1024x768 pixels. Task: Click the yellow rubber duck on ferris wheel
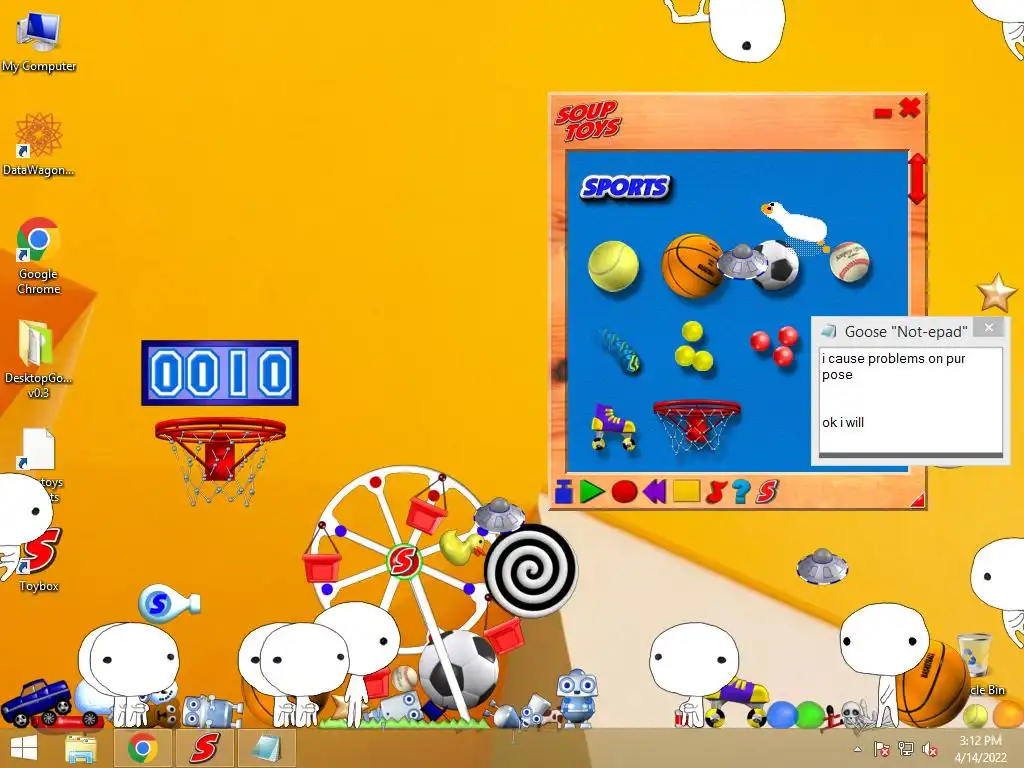[462, 547]
